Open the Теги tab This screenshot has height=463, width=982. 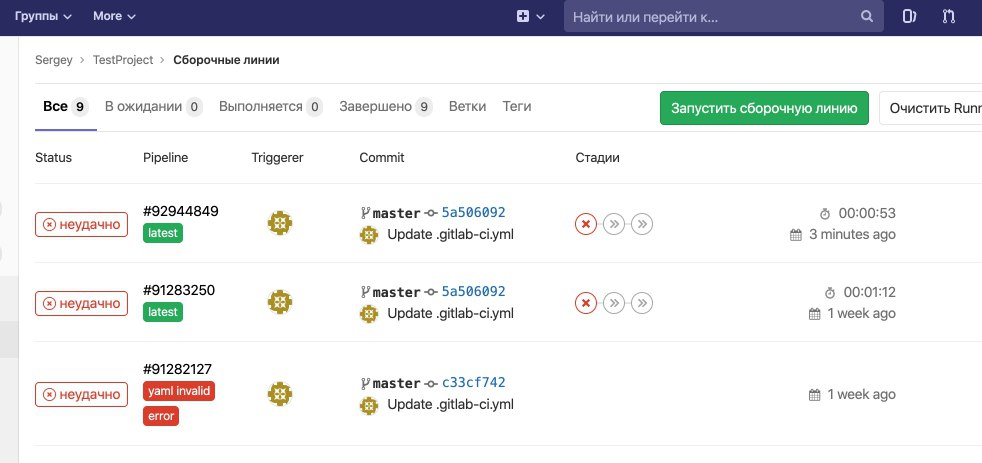coord(517,107)
